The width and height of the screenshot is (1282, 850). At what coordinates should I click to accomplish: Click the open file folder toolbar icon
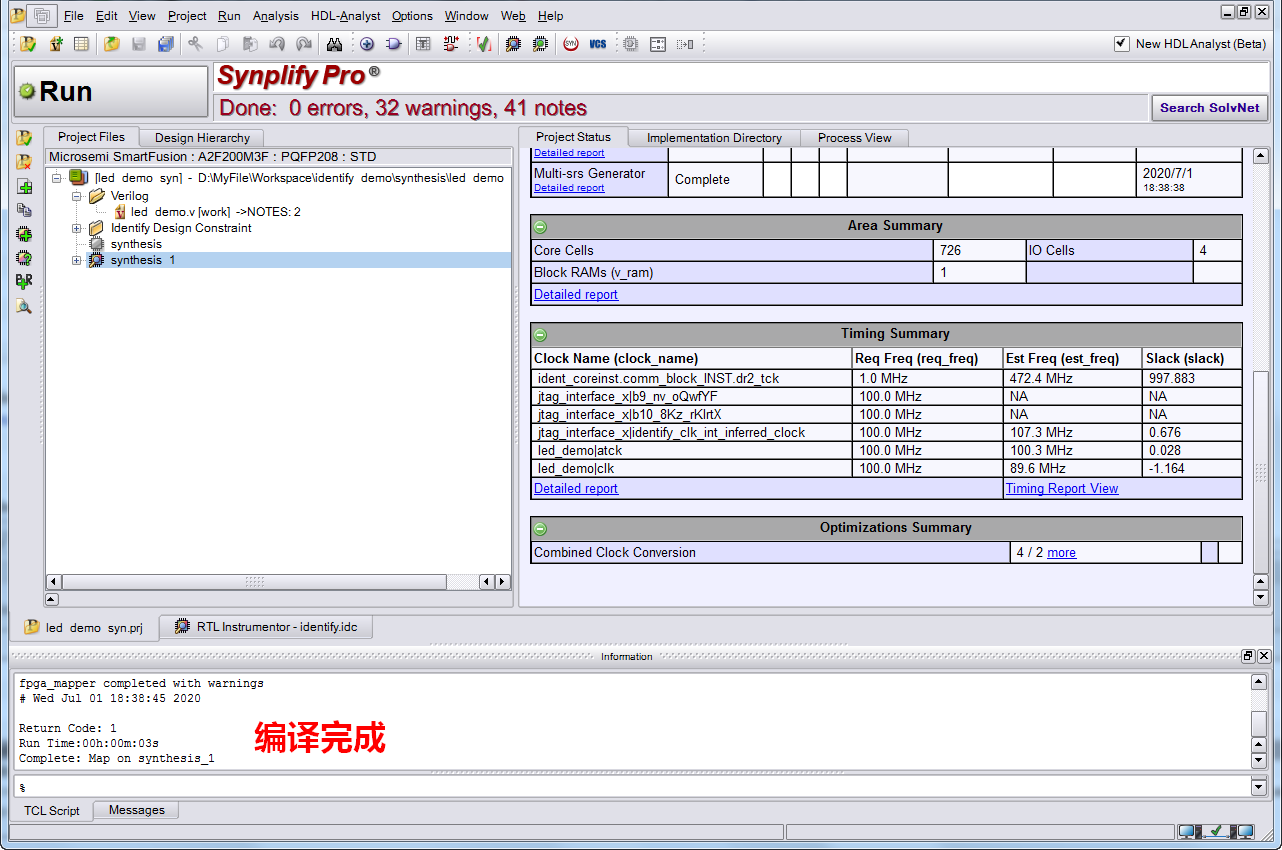[112, 44]
